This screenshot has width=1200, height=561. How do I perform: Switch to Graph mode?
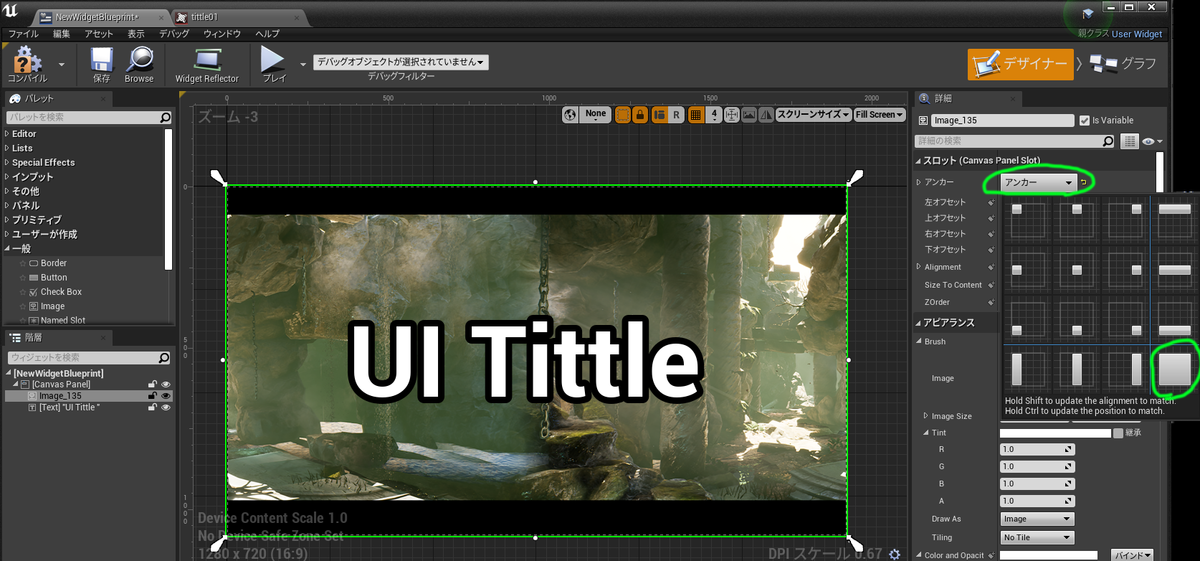(x=1124, y=64)
